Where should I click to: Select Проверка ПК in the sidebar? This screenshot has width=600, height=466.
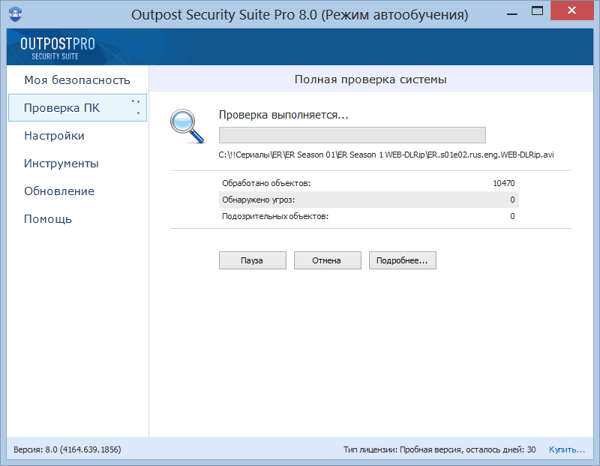[61, 107]
